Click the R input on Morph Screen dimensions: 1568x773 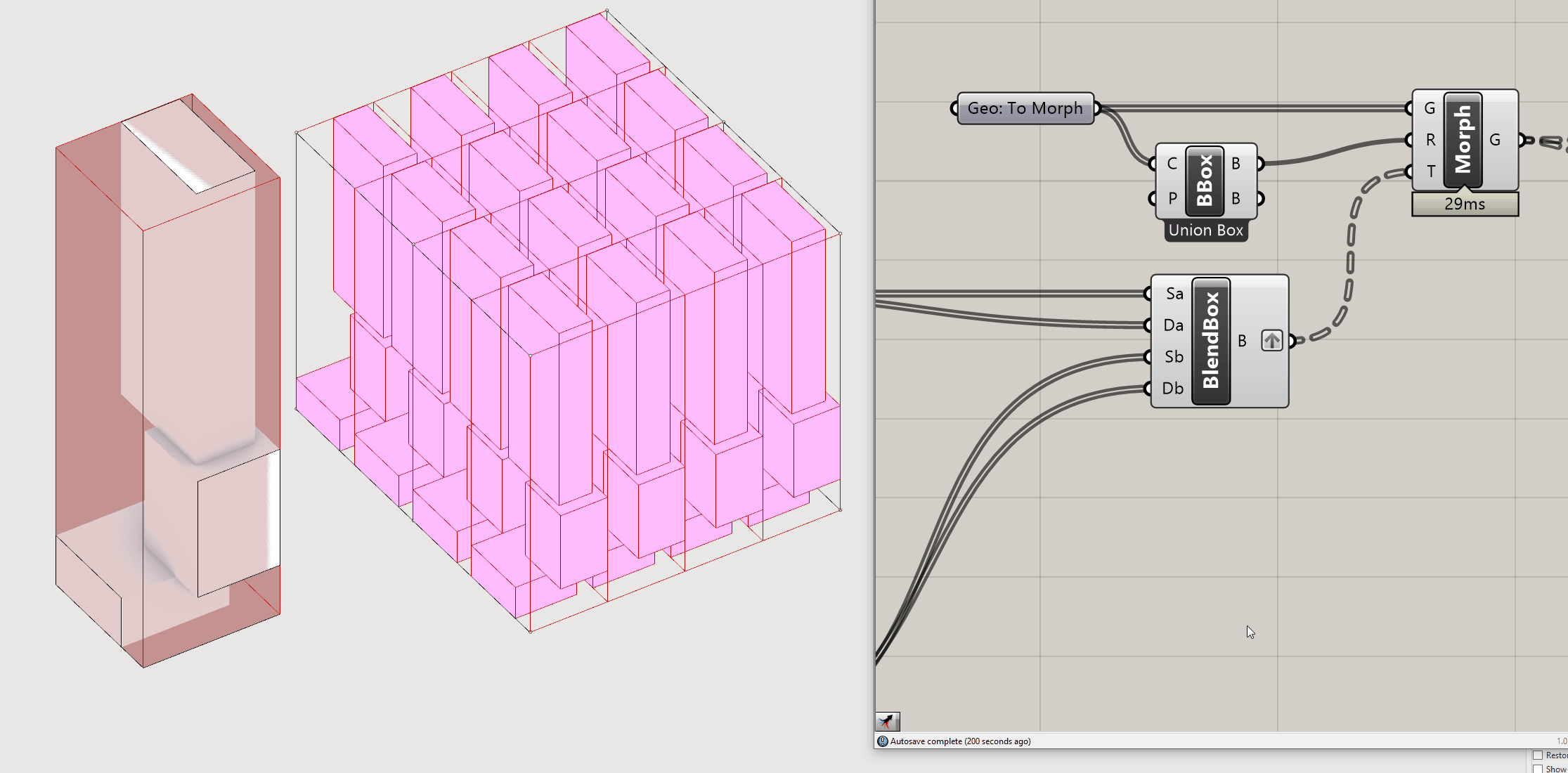[1430, 140]
